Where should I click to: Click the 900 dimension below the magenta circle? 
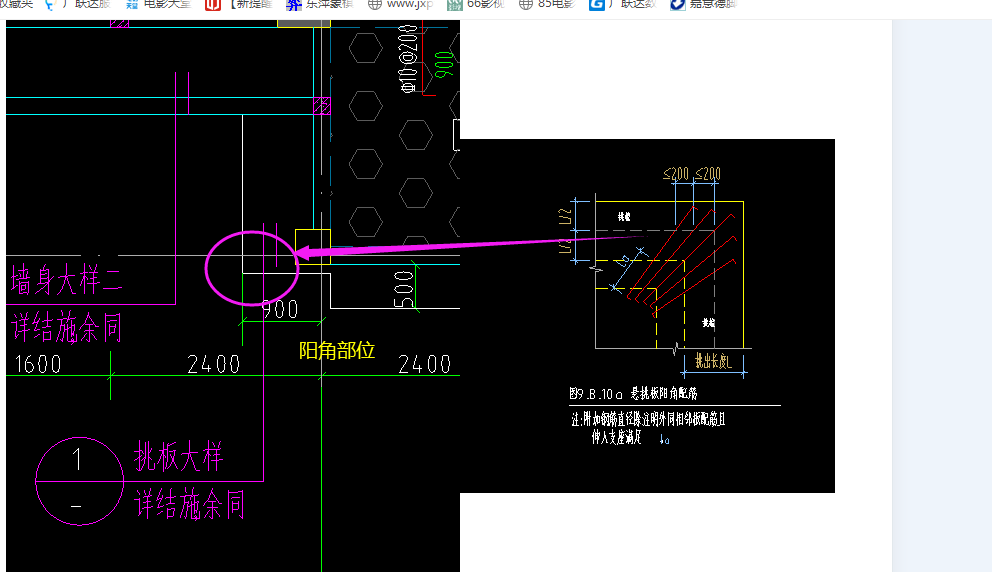[x=280, y=309]
